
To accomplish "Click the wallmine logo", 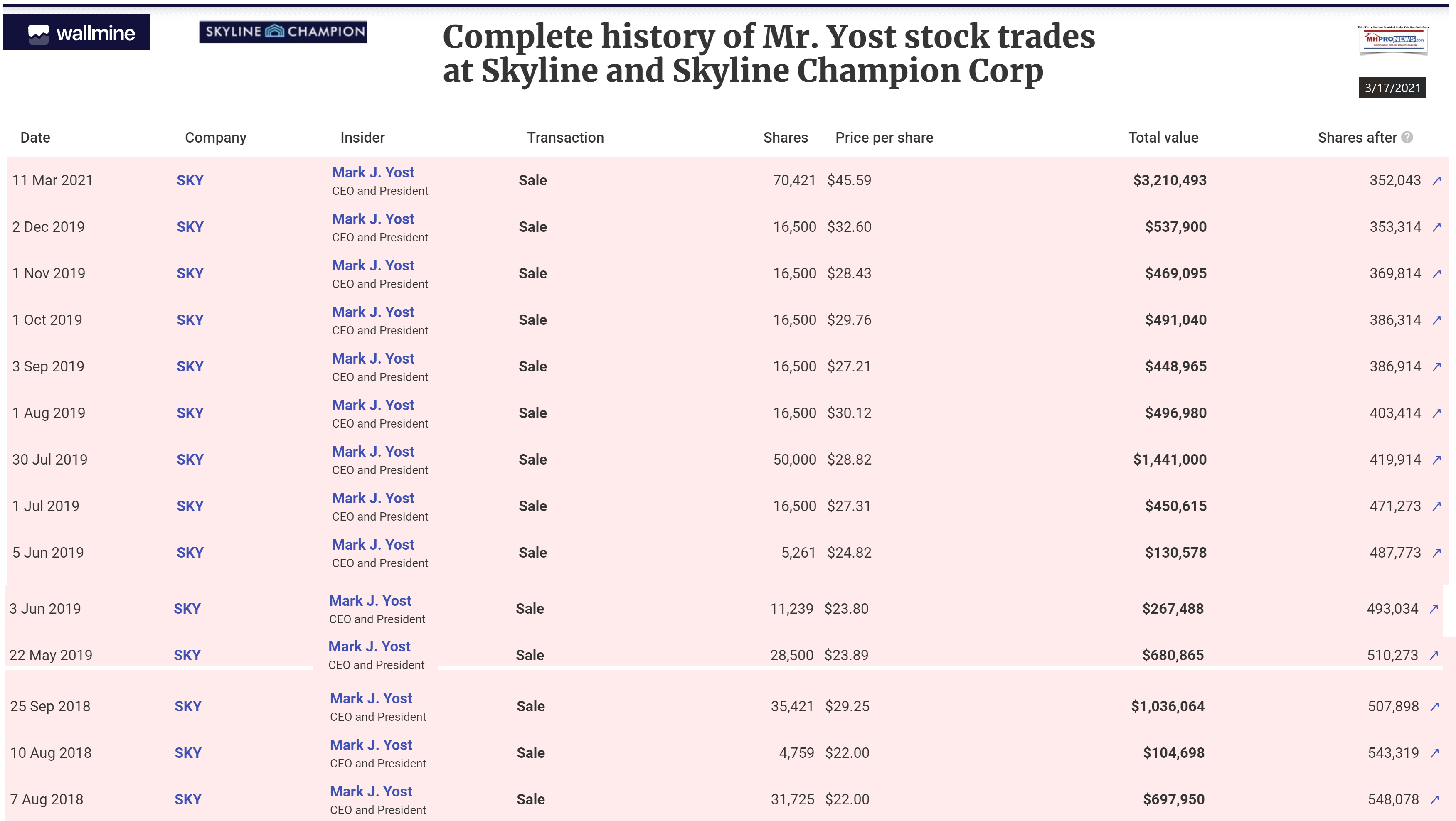I will (77, 33).
